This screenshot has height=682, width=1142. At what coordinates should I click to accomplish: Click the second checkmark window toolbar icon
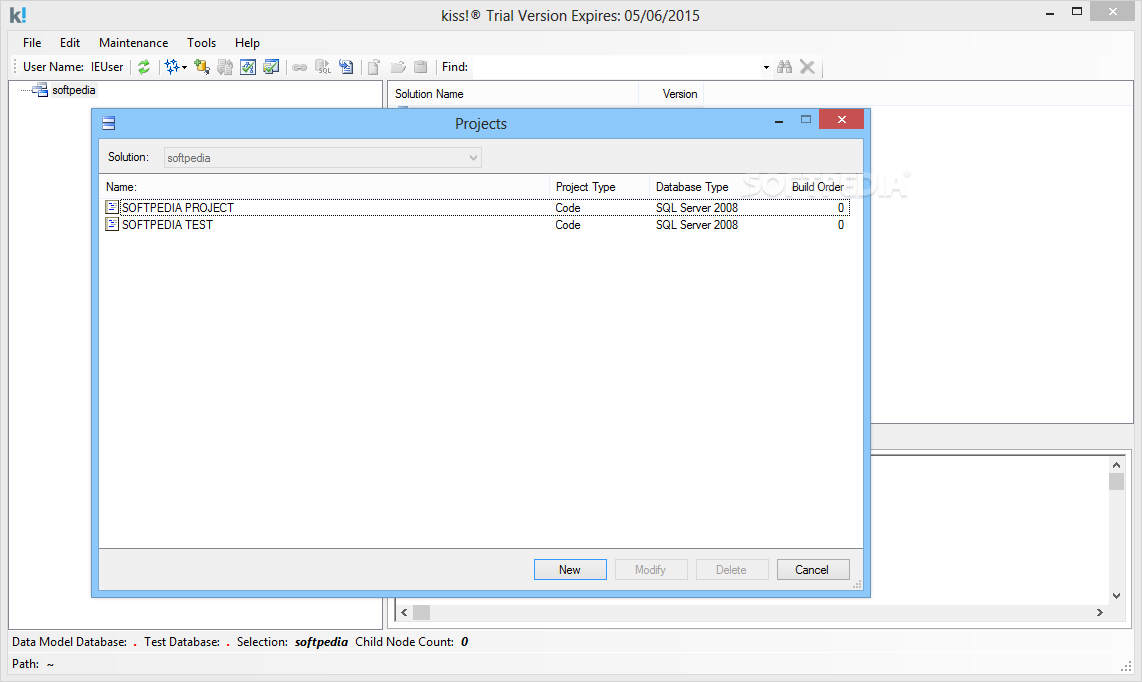[x=271, y=67]
